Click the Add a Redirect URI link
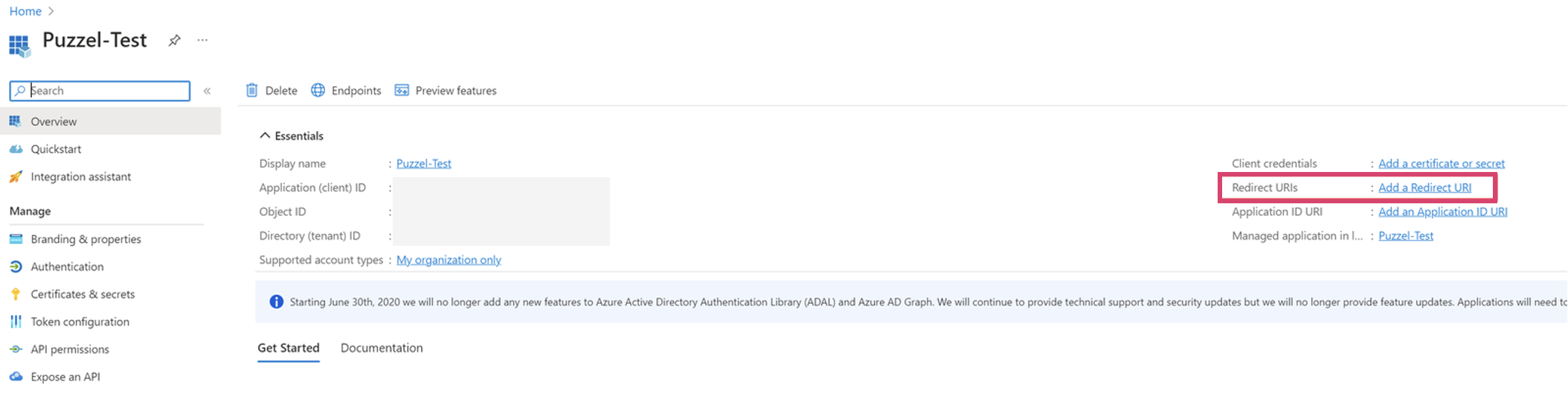The width and height of the screenshot is (1568, 417). [x=1424, y=188]
